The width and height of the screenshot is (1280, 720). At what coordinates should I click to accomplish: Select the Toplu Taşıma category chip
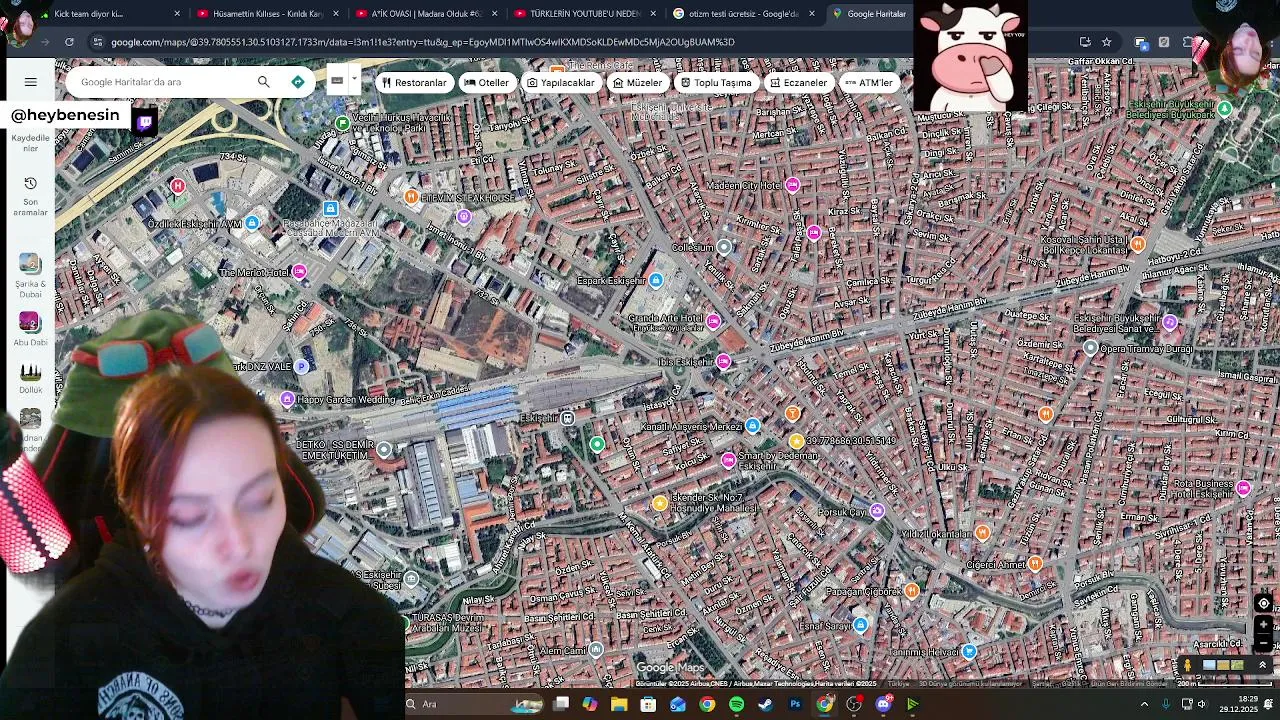coord(716,83)
